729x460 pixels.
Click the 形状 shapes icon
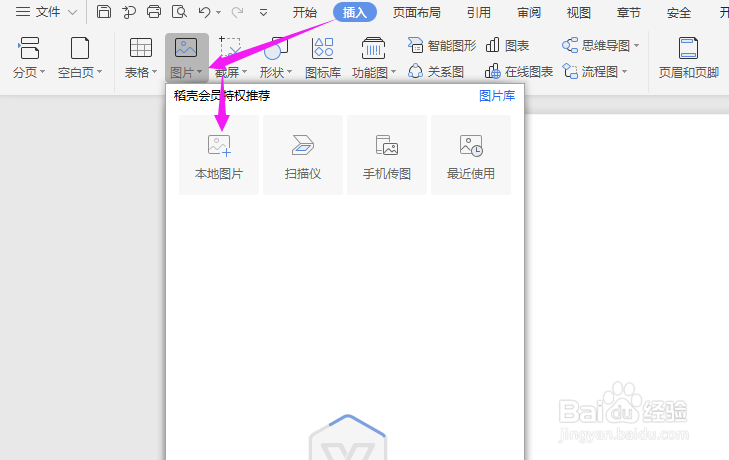pyautogui.click(x=276, y=48)
